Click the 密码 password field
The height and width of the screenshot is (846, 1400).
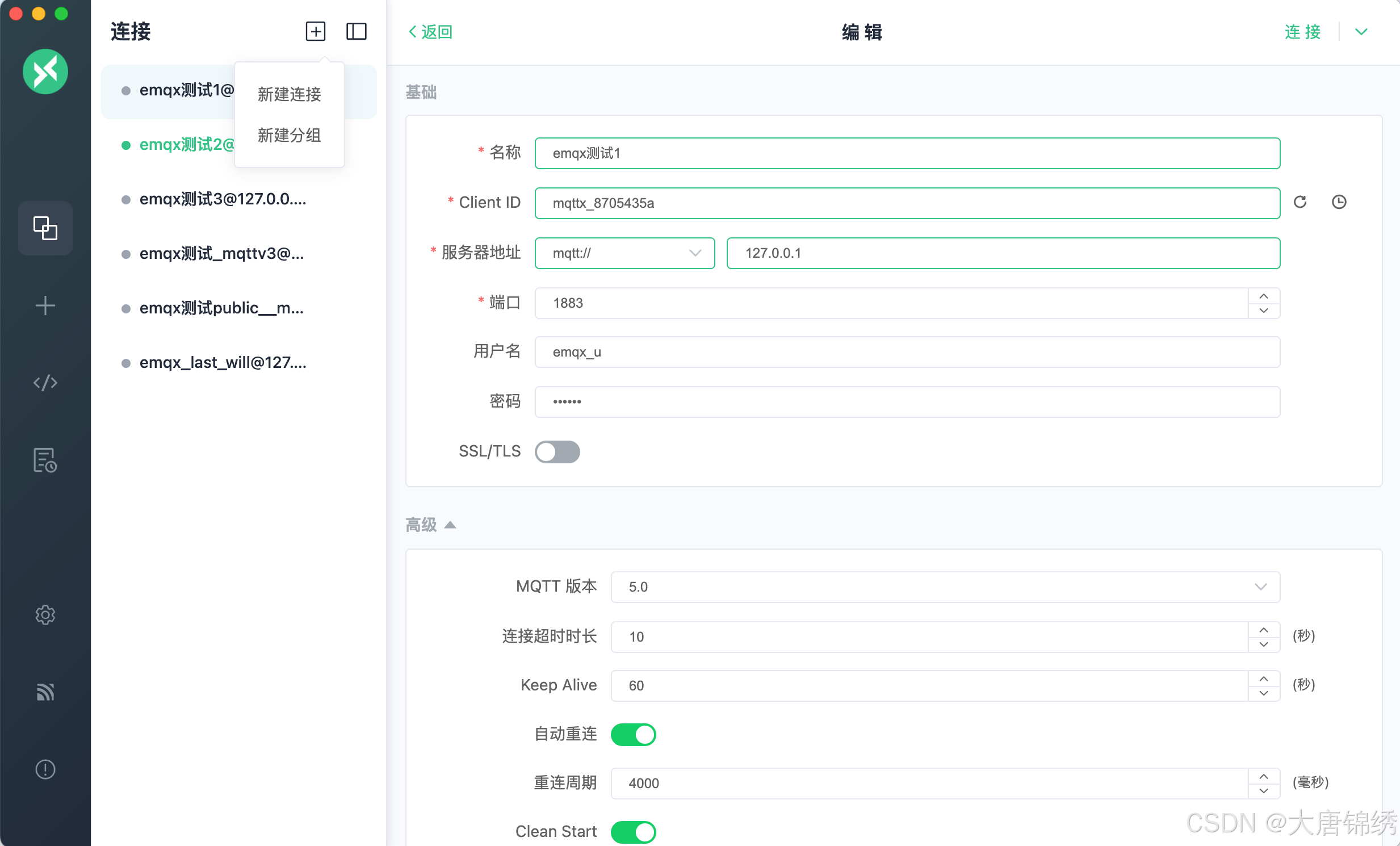click(x=907, y=401)
